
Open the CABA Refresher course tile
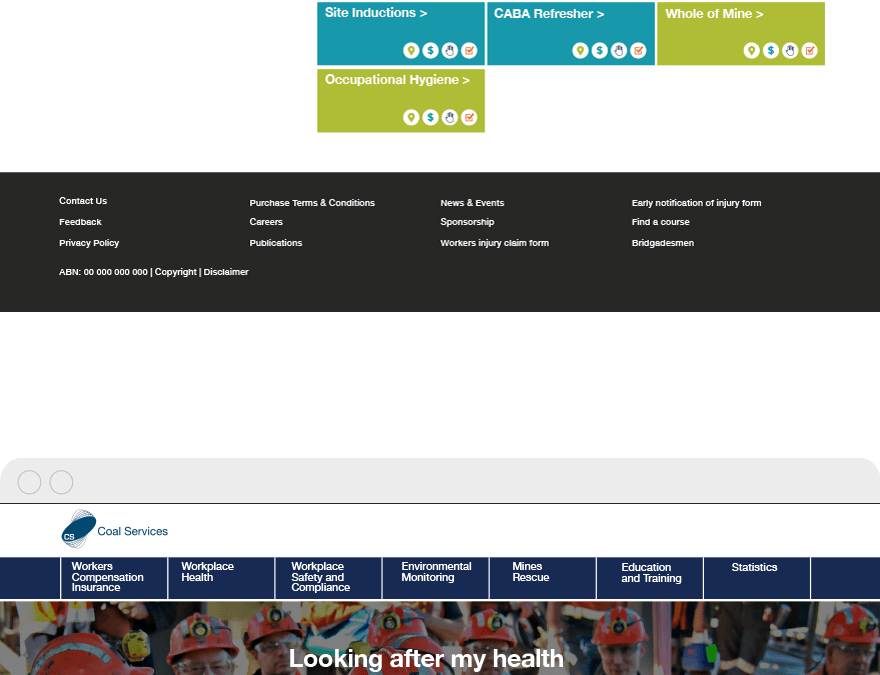(x=571, y=34)
